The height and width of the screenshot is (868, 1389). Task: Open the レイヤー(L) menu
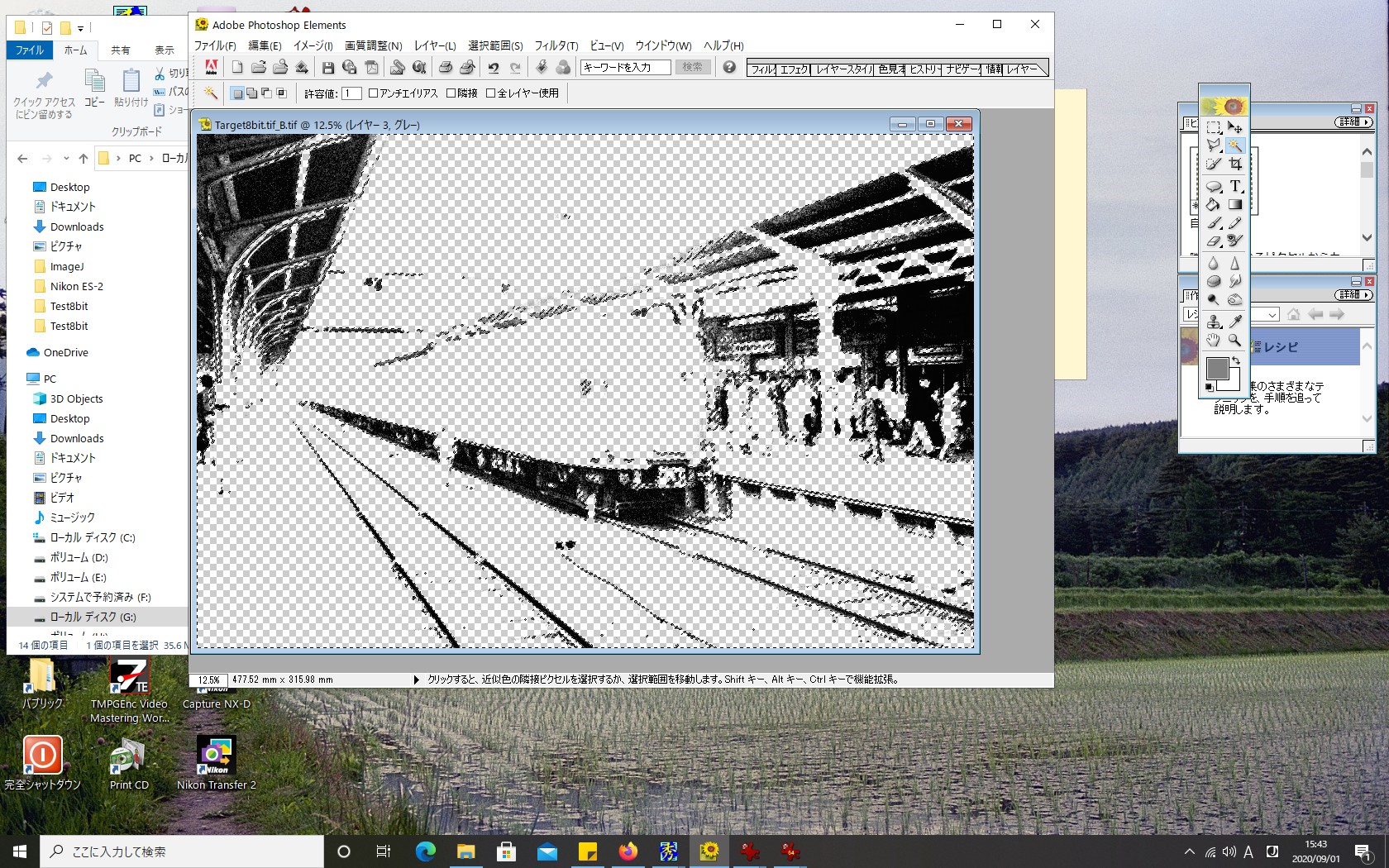tap(435, 45)
